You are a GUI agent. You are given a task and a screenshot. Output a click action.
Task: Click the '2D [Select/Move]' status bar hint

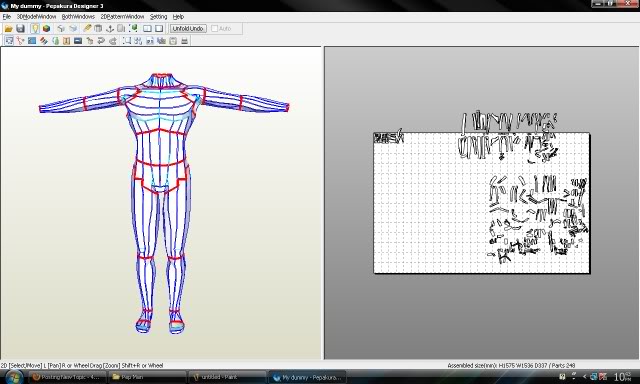point(82,365)
